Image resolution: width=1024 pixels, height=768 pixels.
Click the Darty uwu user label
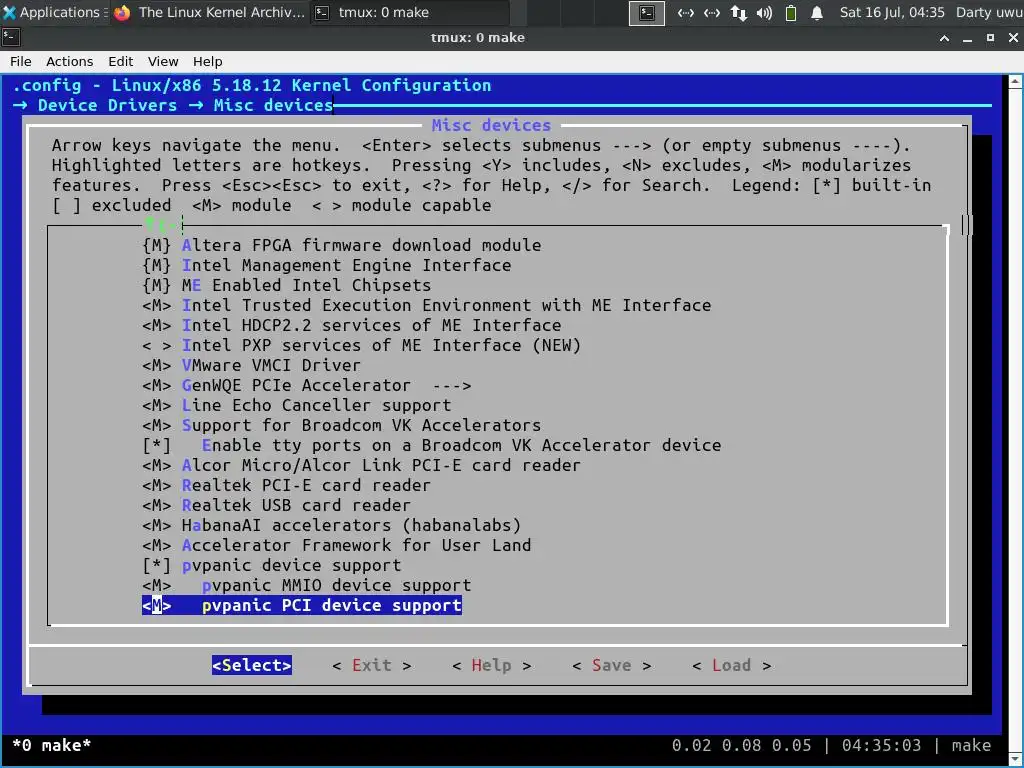click(x=989, y=12)
